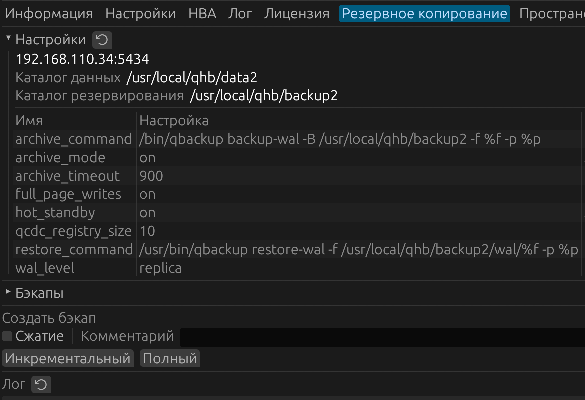Open the HBA tab

pyautogui.click(x=202, y=14)
